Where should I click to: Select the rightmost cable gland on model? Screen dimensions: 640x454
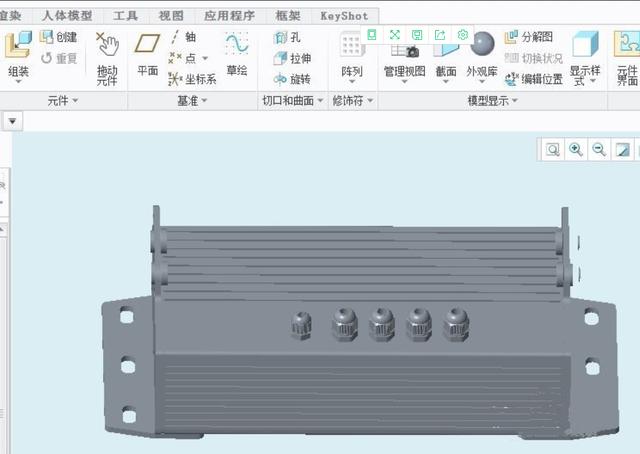[456, 324]
